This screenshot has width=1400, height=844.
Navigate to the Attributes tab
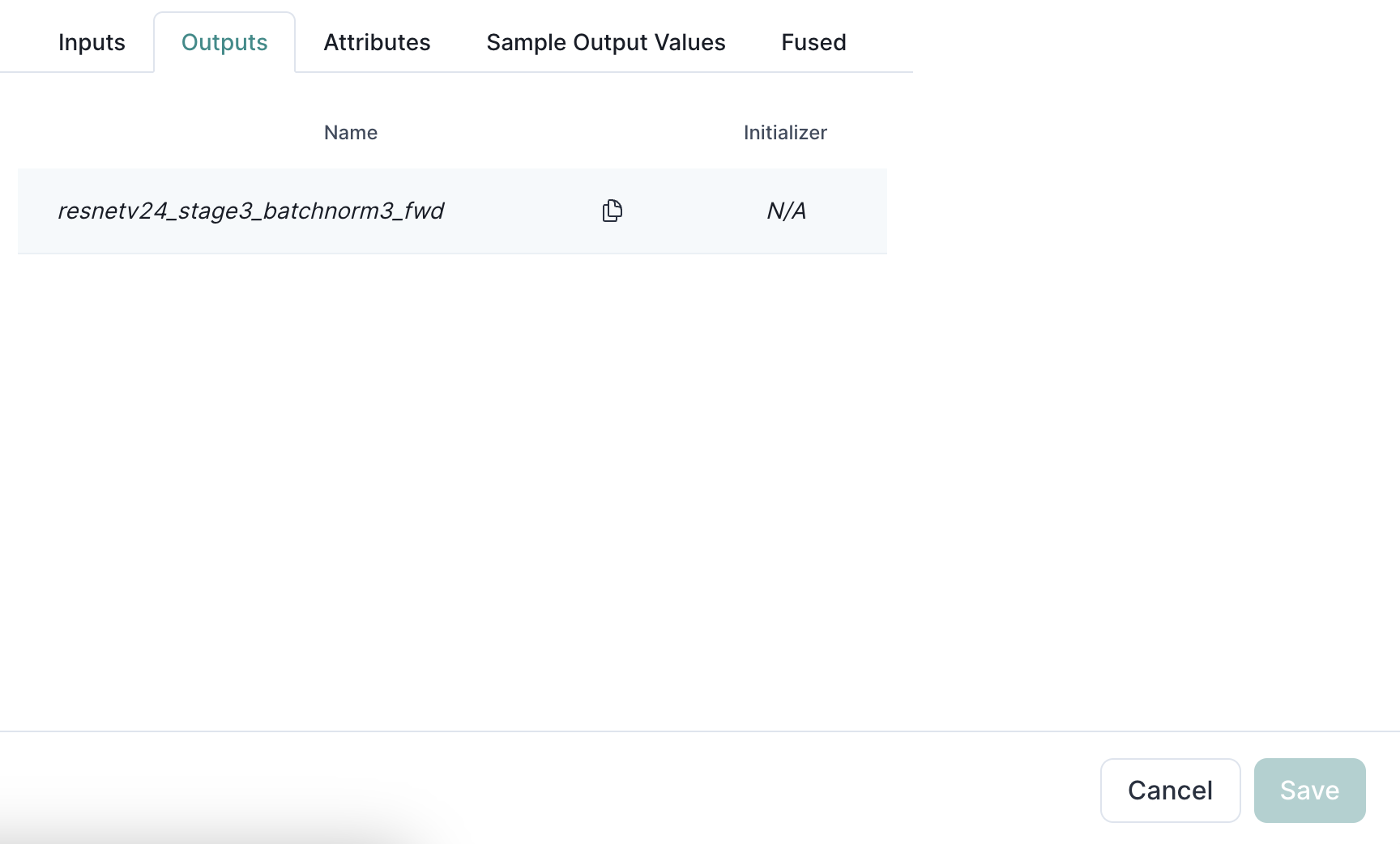(377, 42)
